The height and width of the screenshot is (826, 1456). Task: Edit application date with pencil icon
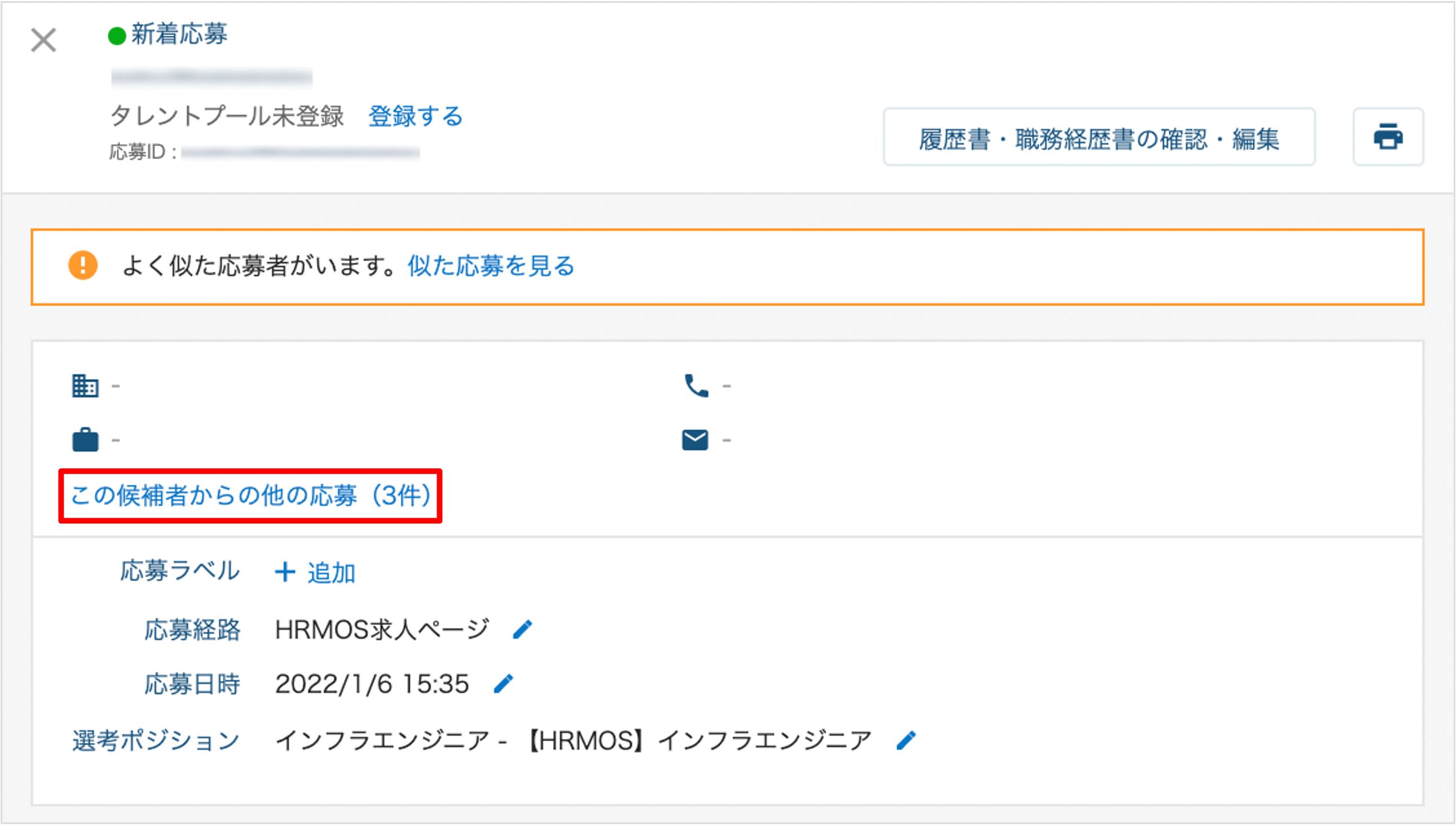pos(503,683)
